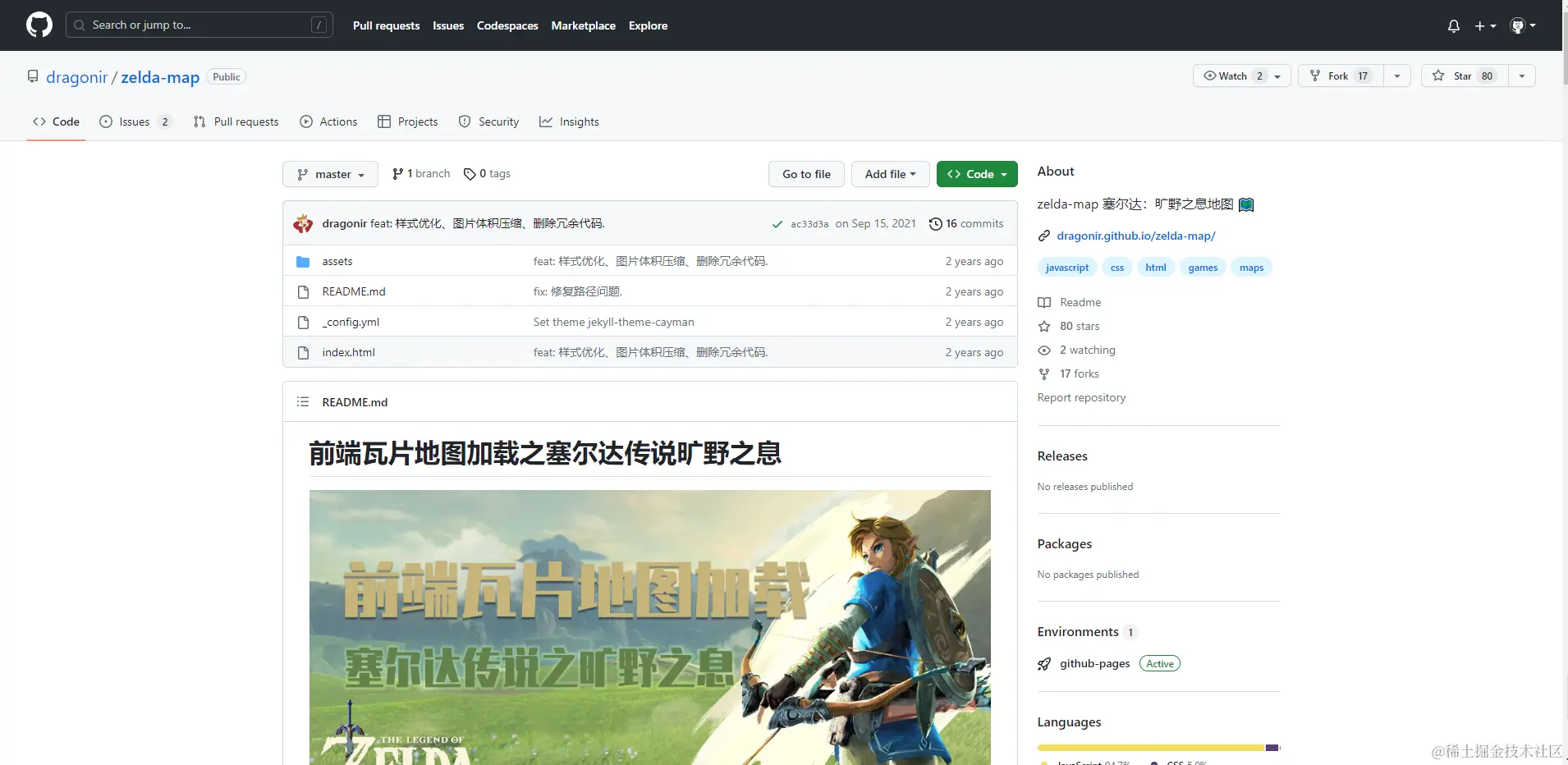The width and height of the screenshot is (1568, 765).
Task: Switch to the Projects tab
Action: (x=407, y=121)
